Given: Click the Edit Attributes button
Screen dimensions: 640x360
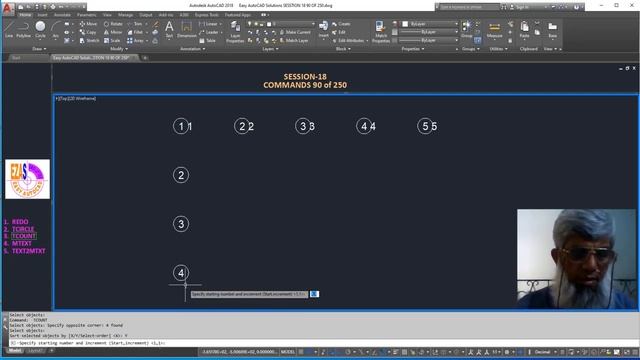Looking at the screenshot, I should (x=350, y=40).
